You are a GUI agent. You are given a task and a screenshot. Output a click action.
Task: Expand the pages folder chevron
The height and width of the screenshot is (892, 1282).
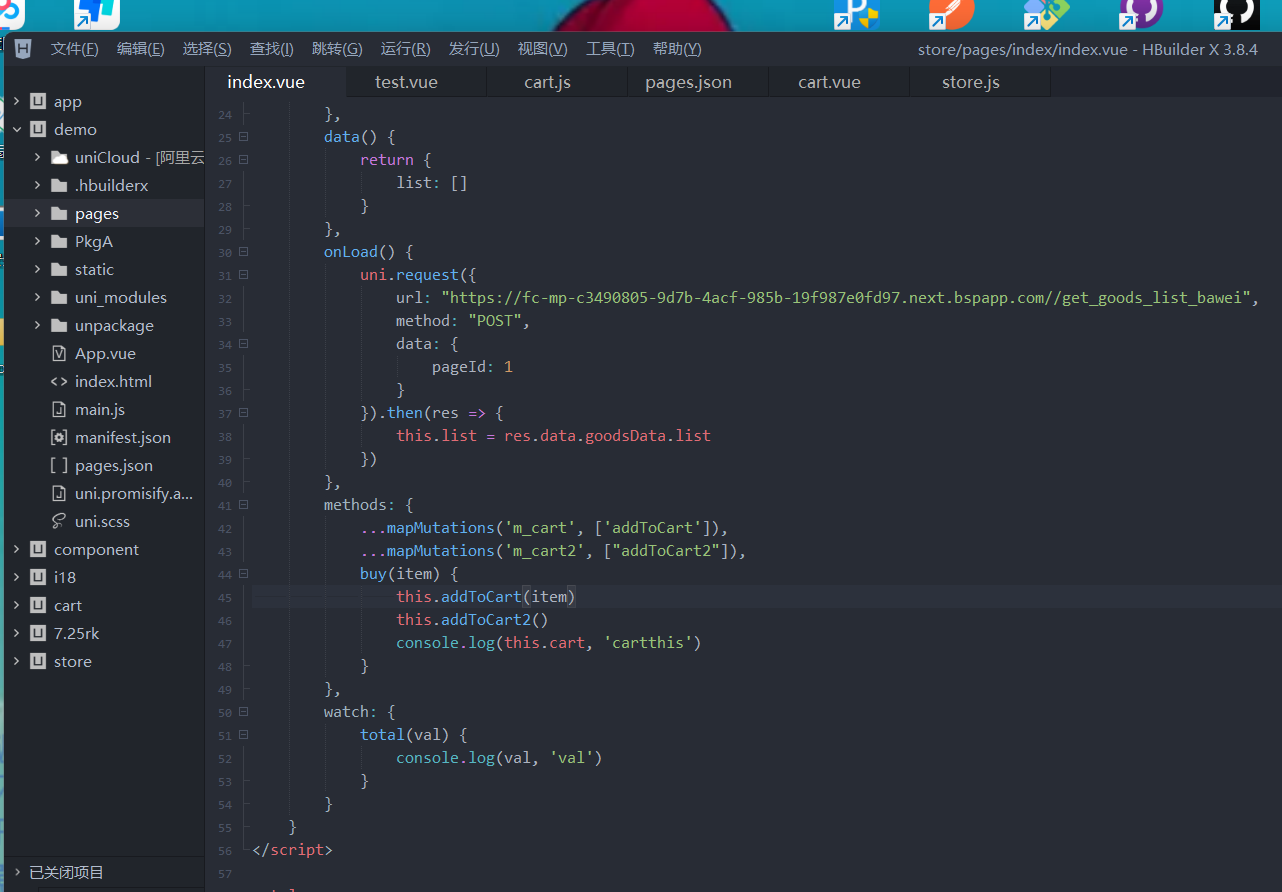[x=37, y=213]
